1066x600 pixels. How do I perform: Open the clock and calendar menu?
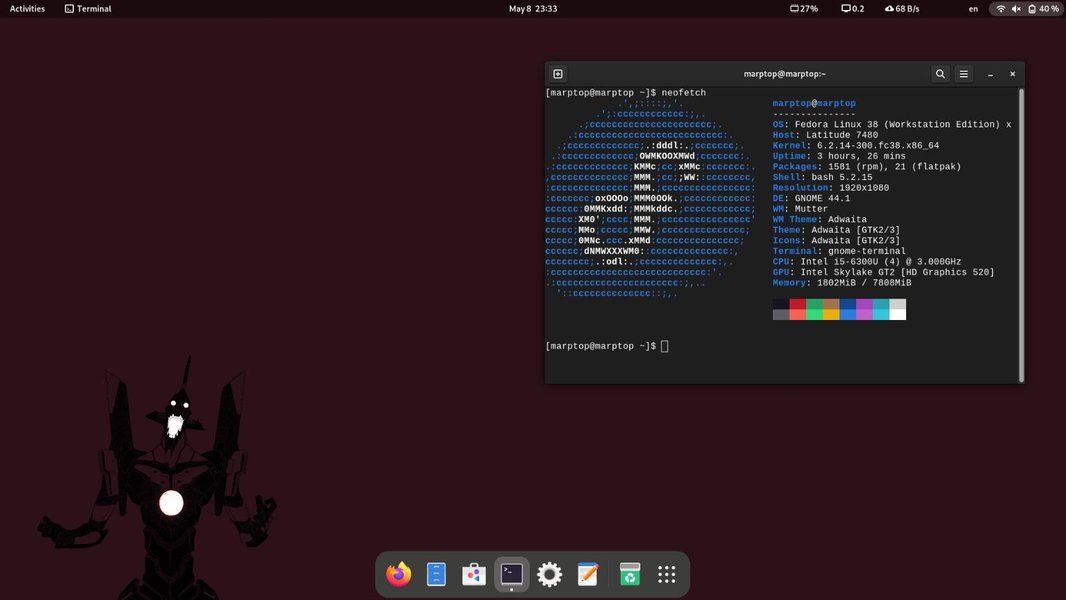(x=533, y=9)
